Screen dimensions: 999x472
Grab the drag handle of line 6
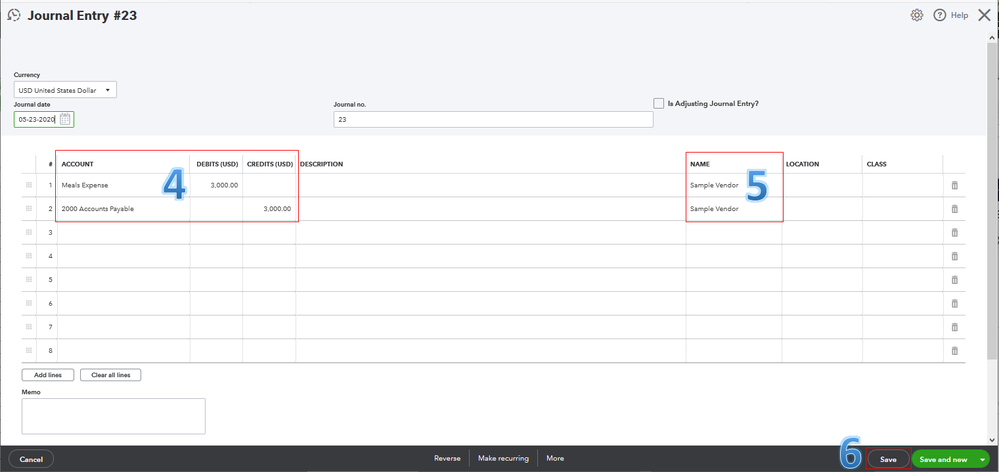[29, 303]
